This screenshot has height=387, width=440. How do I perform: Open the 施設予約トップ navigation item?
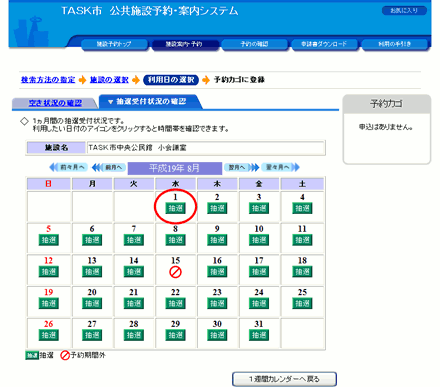[x=114, y=44]
